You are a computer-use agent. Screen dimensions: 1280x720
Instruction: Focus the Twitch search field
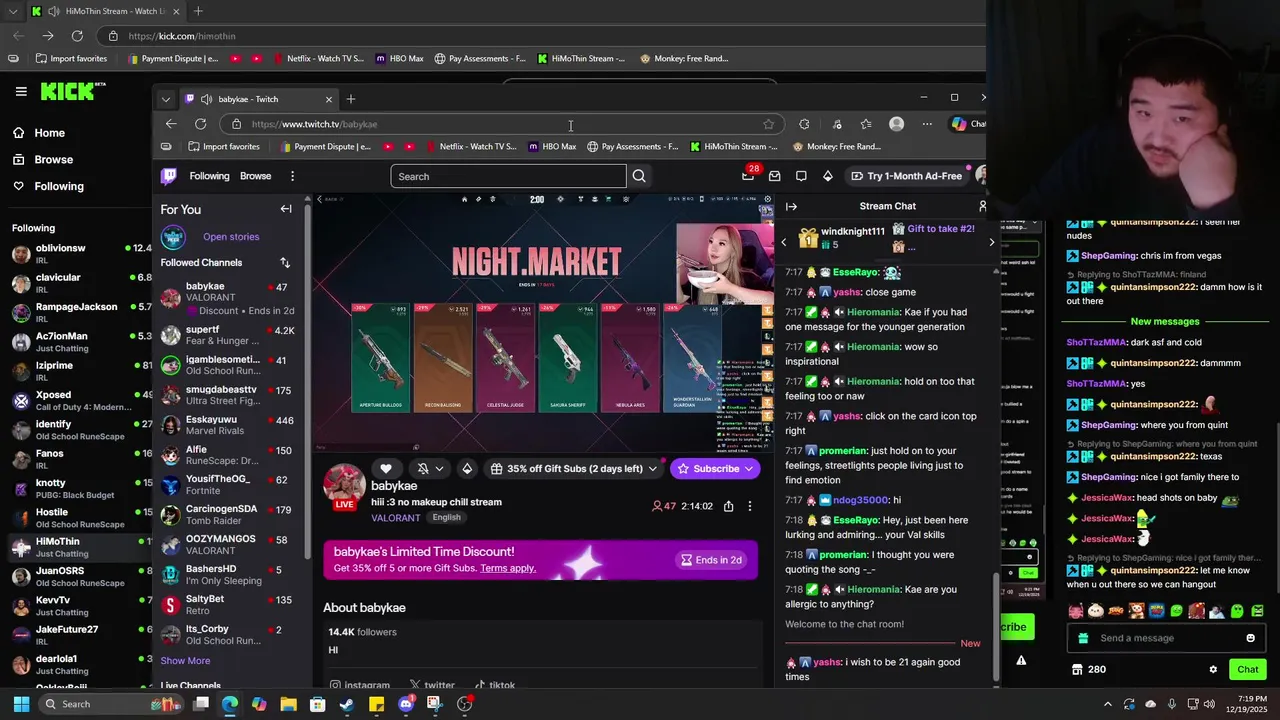(x=508, y=176)
